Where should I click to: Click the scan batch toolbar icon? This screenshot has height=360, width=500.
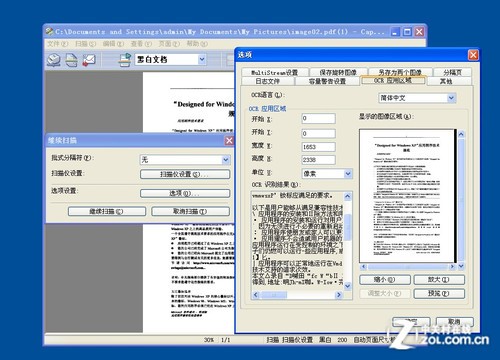53,60
